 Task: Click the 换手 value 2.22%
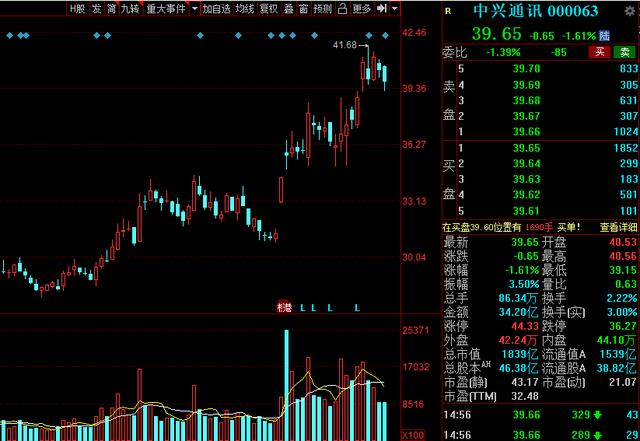(x=622, y=298)
